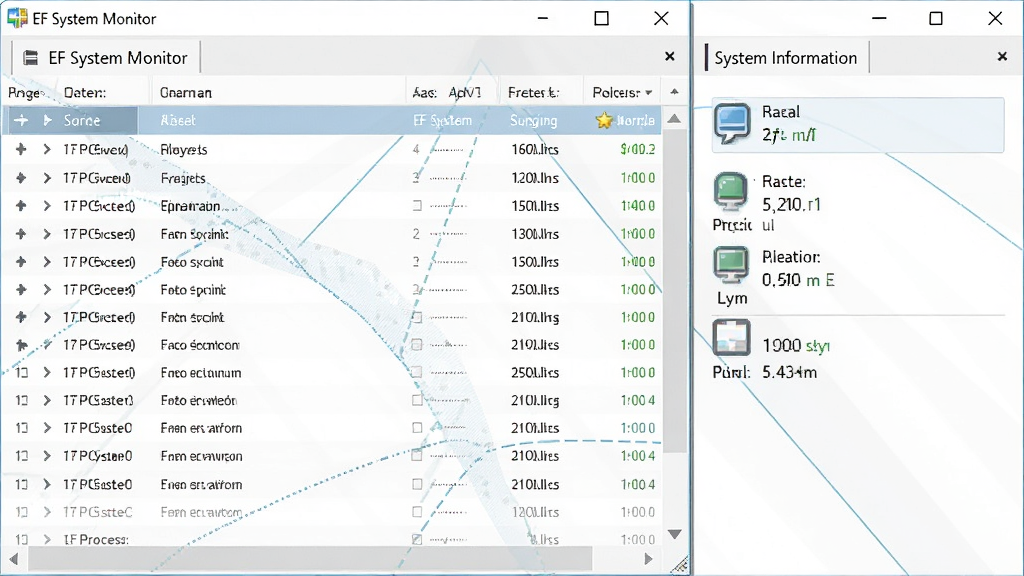Tick the checkbox in the Fnto ectunum row

point(417,373)
